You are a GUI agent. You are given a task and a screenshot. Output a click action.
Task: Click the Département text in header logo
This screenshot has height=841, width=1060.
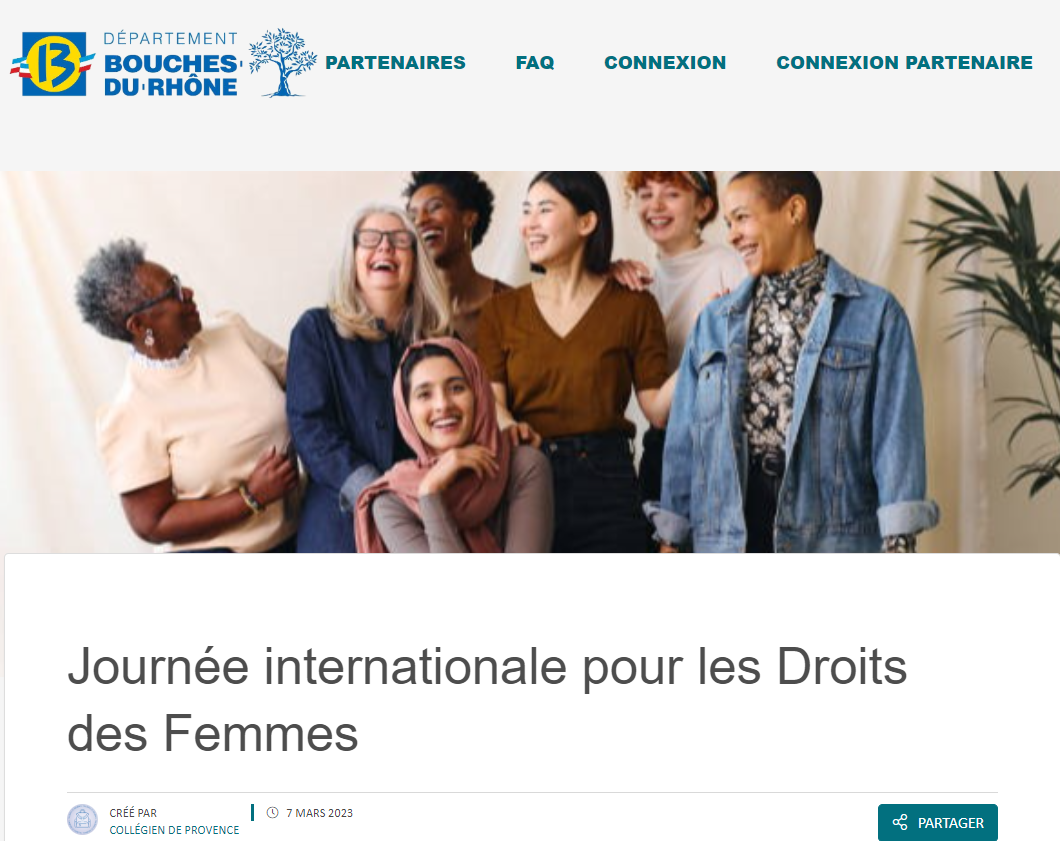[x=171, y=39]
